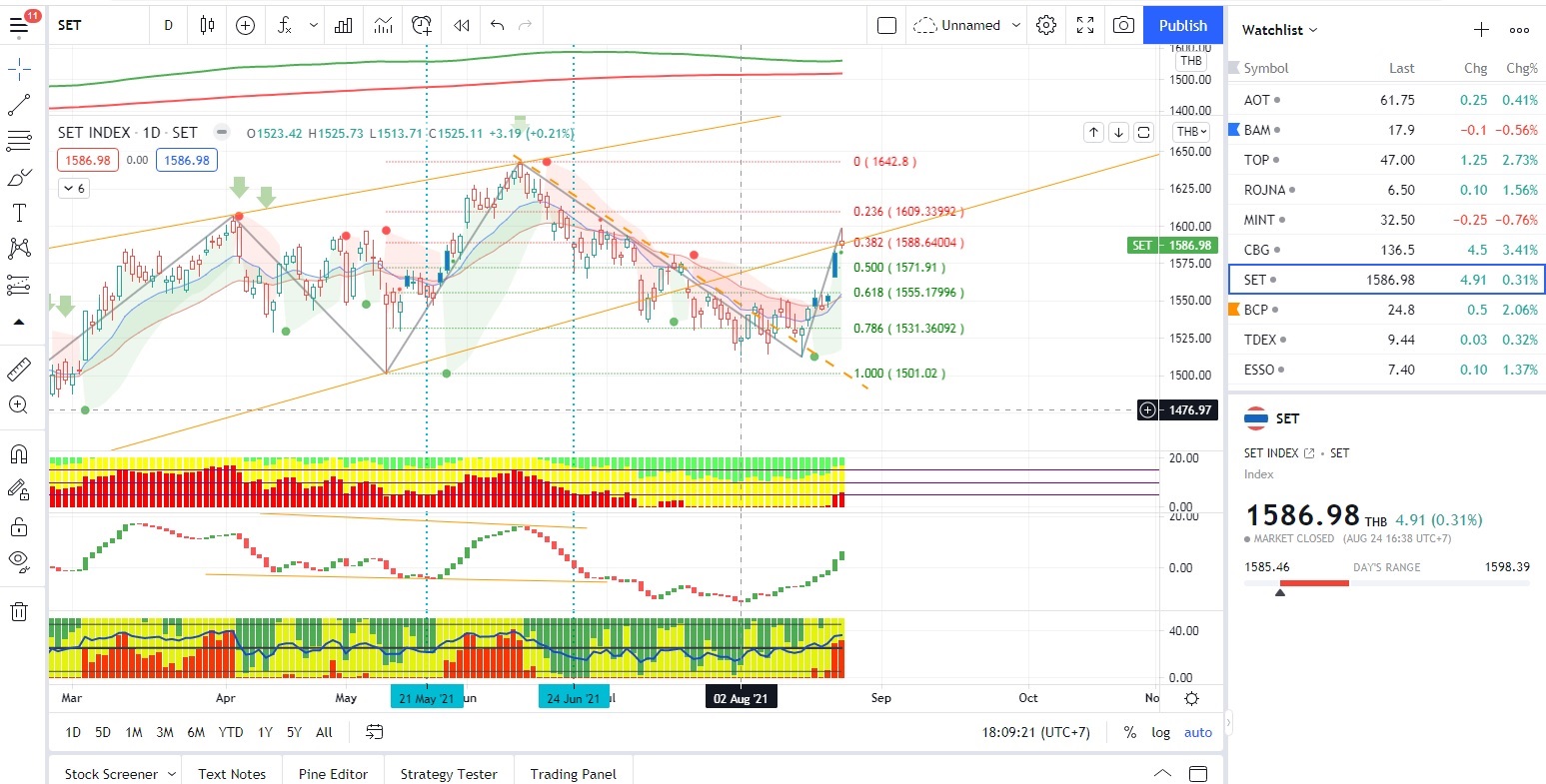The image size is (1546, 784).
Task: Open the prediction and measurement tools
Action: 19,286
